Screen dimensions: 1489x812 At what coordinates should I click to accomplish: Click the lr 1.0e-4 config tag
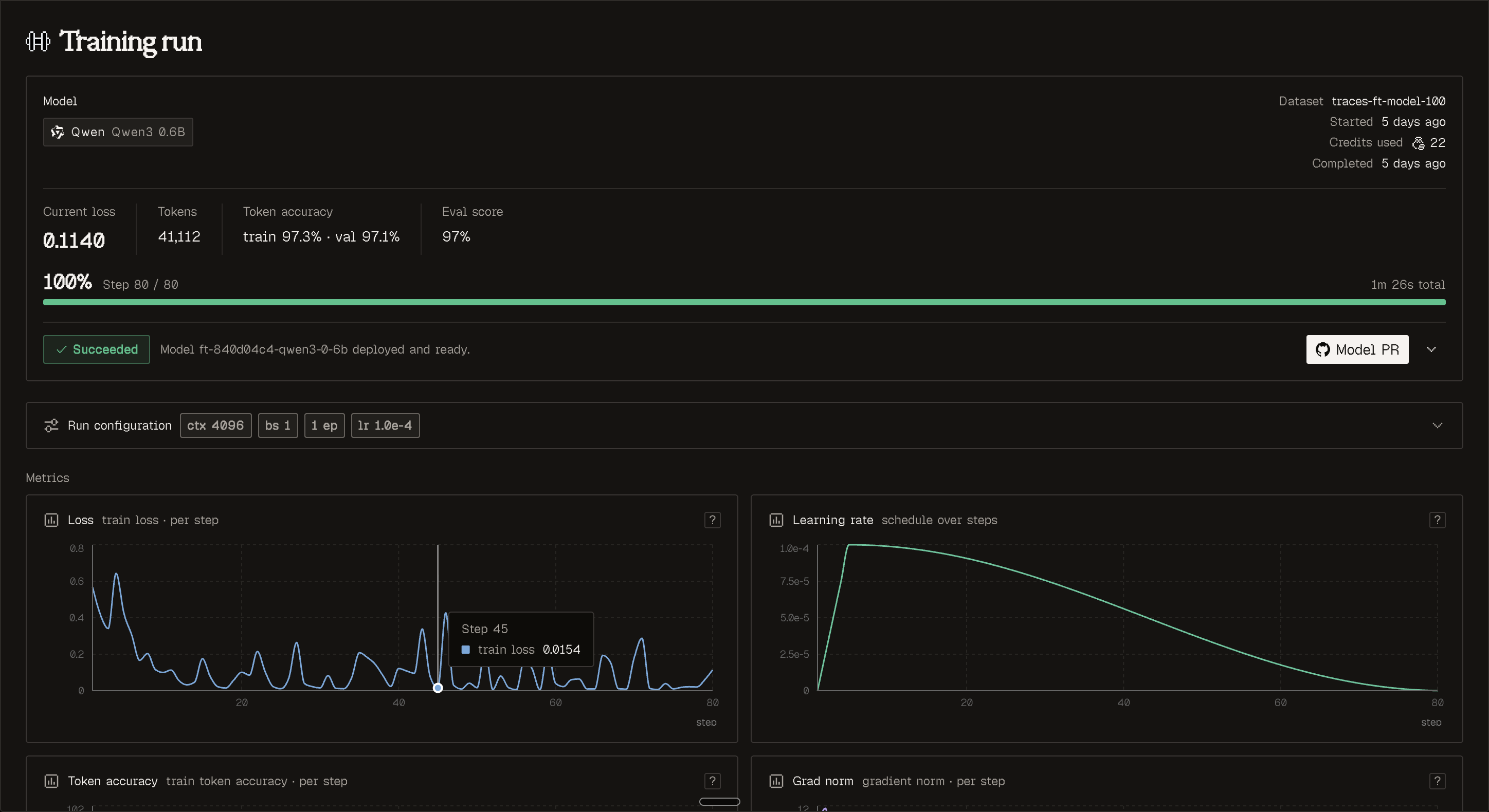coord(386,426)
